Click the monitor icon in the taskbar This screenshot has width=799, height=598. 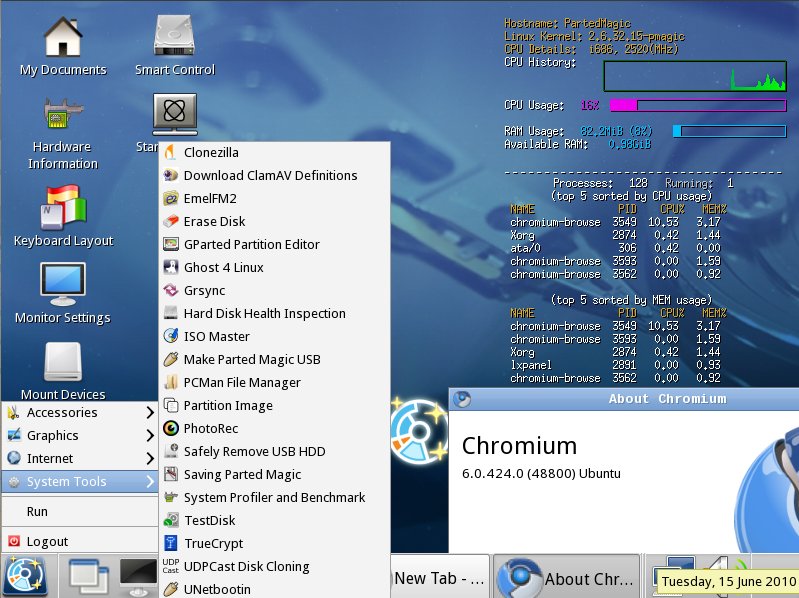138,577
